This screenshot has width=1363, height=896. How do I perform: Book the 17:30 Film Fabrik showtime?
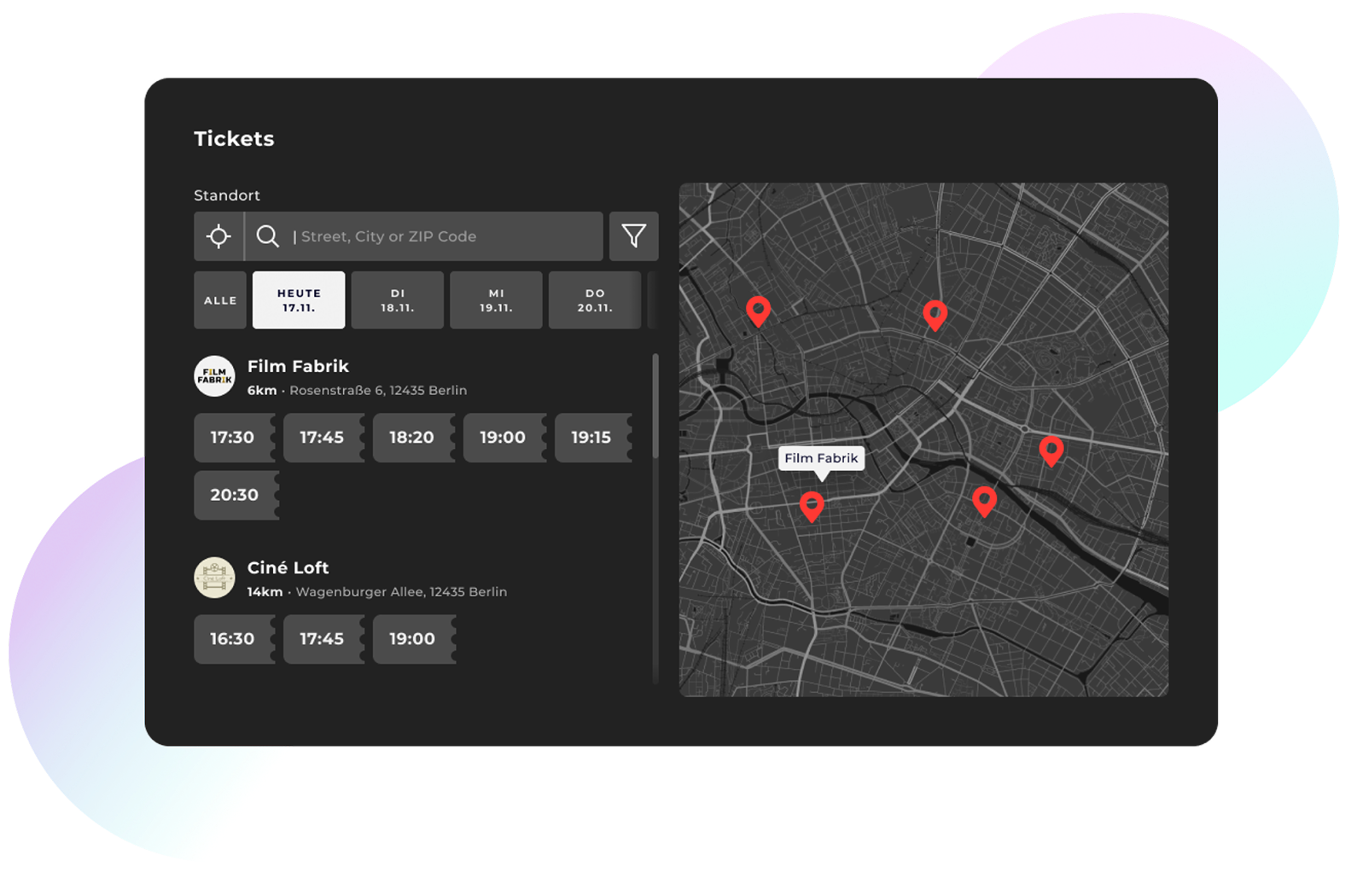(233, 438)
